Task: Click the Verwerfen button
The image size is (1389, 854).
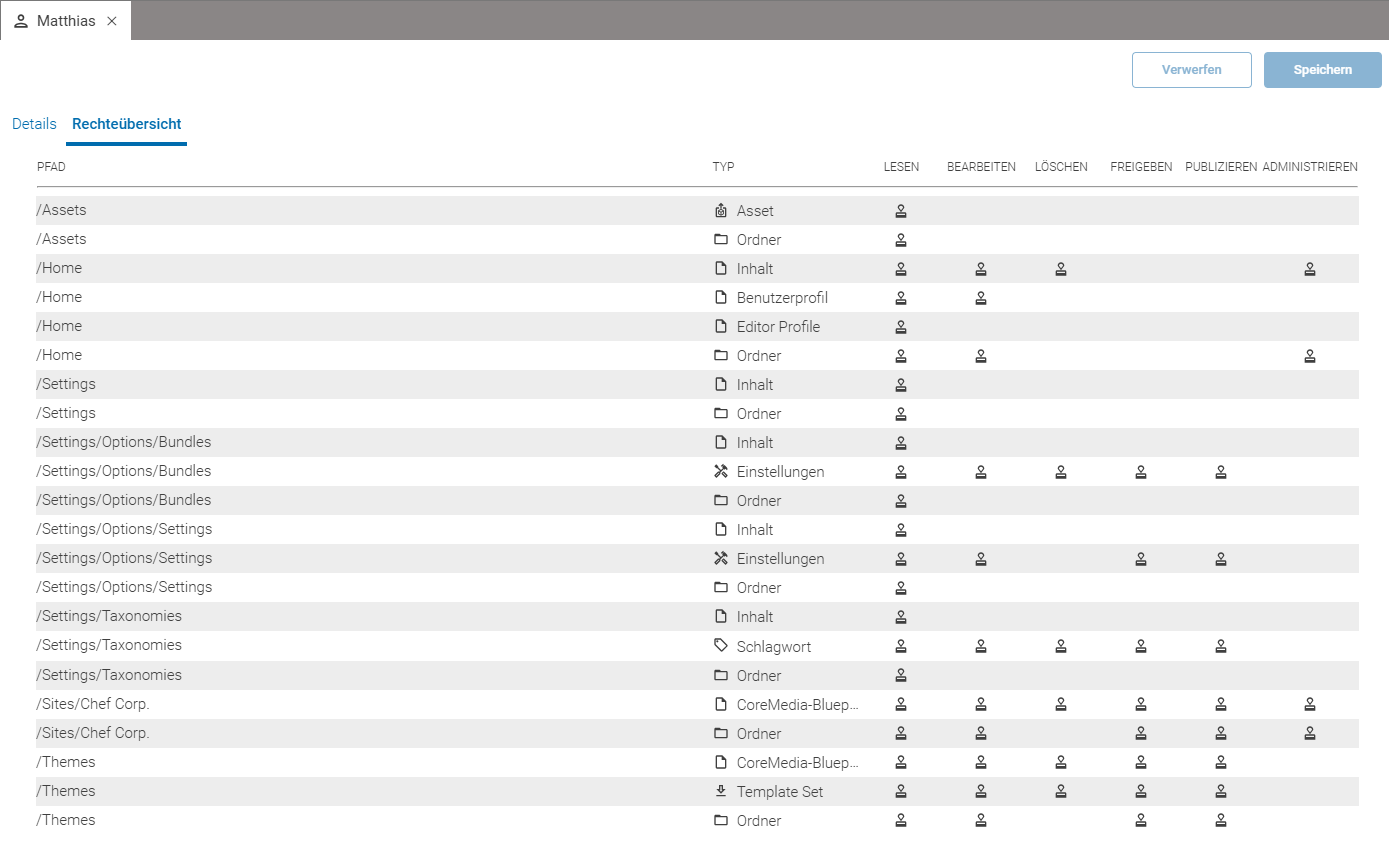Action: pos(1192,70)
